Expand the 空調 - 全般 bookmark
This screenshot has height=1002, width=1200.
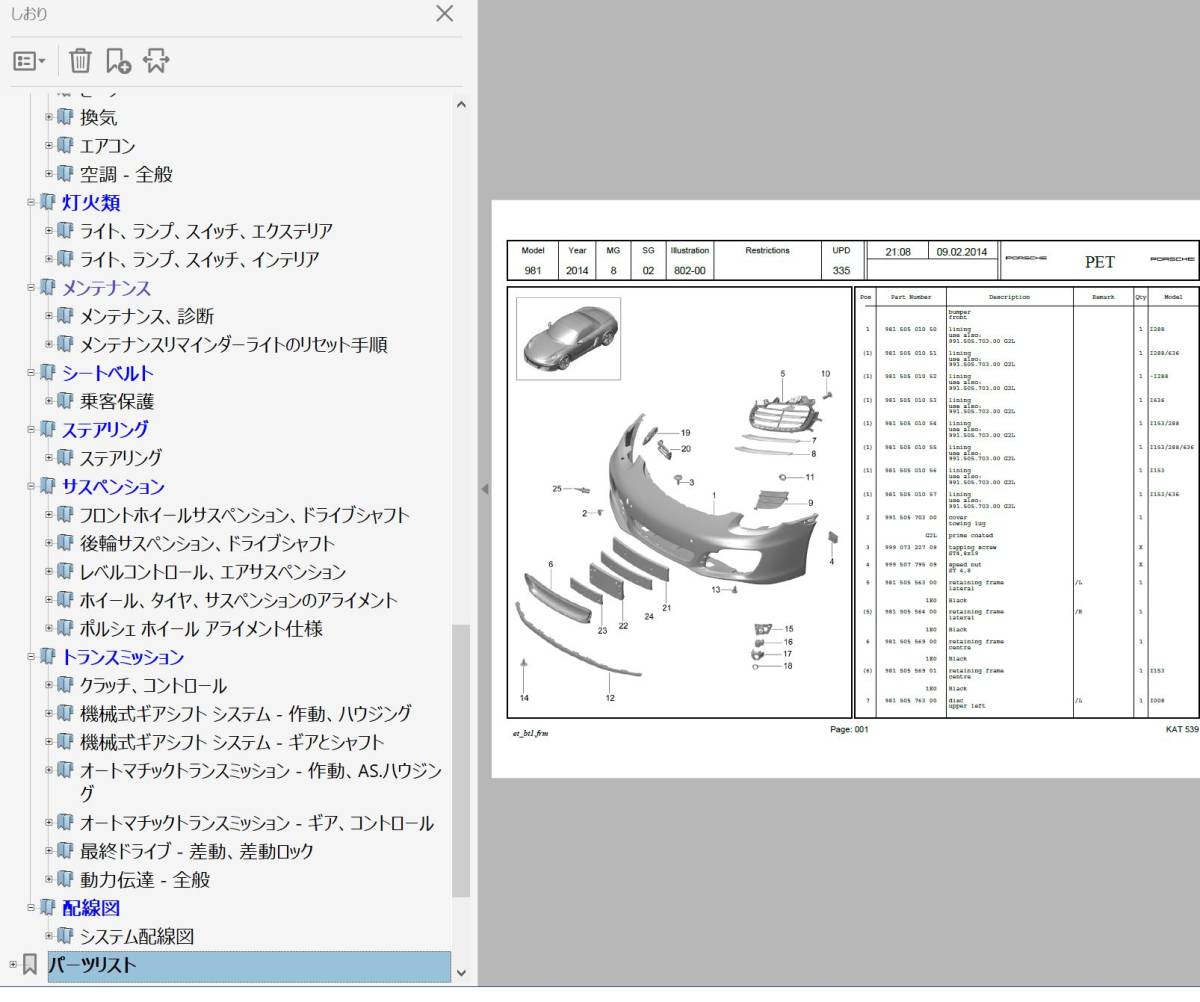(x=48, y=173)
